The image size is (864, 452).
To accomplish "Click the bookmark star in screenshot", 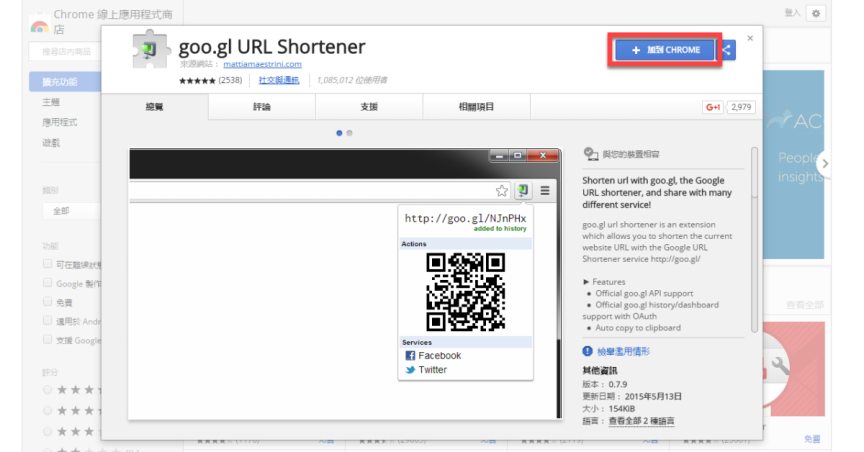I will (x=501, y=191).
